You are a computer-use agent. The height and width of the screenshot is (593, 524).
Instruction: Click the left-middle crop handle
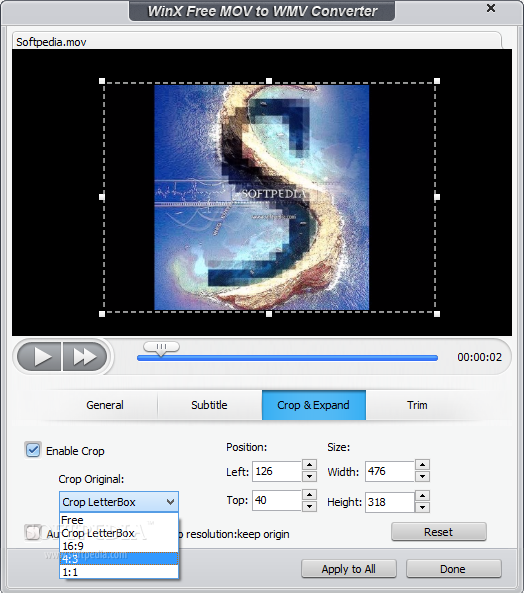click(x=102, y=197)
